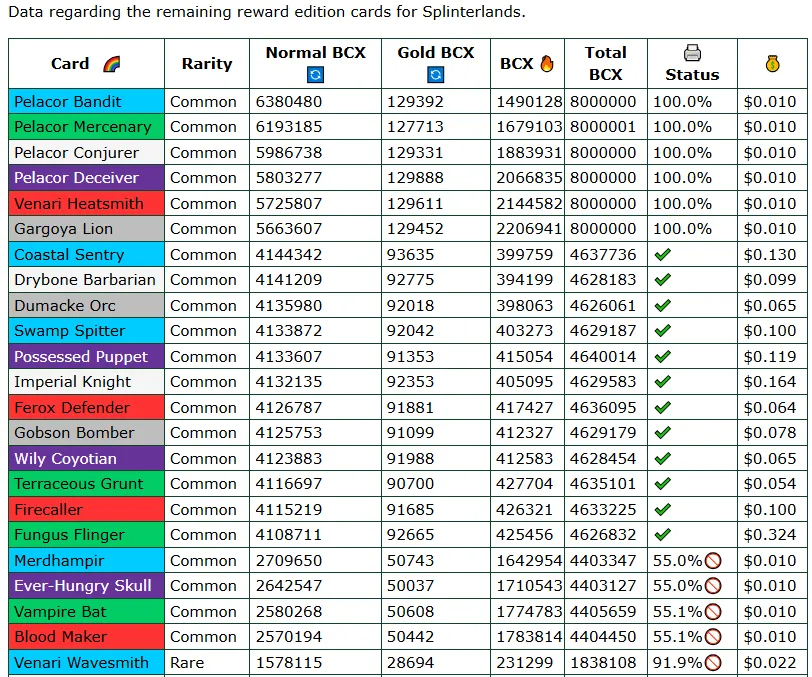The height and width of the screenshot is (677, 812).
Task: Select the Pelacor Conjurer card cell
Action: tap(86, 153)
